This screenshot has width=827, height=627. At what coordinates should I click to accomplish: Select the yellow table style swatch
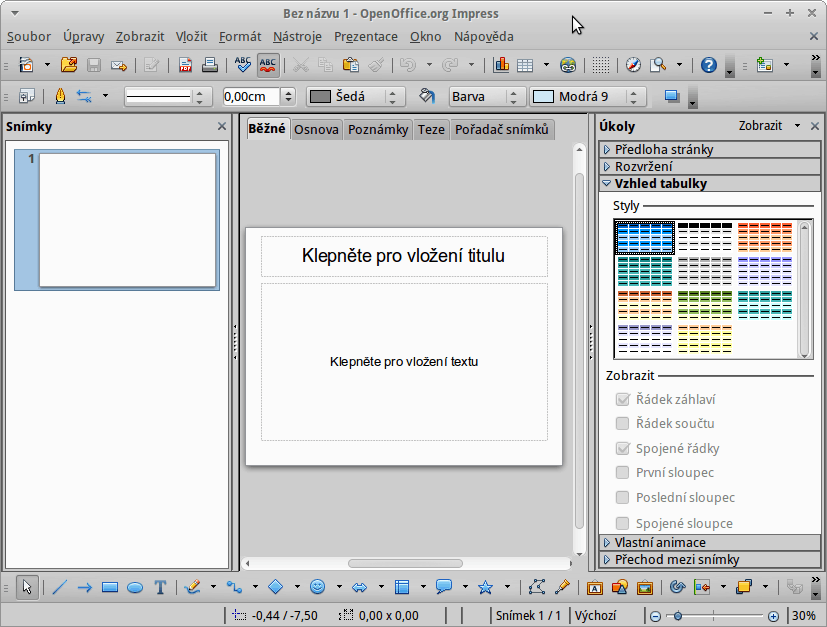coord(705,339)
